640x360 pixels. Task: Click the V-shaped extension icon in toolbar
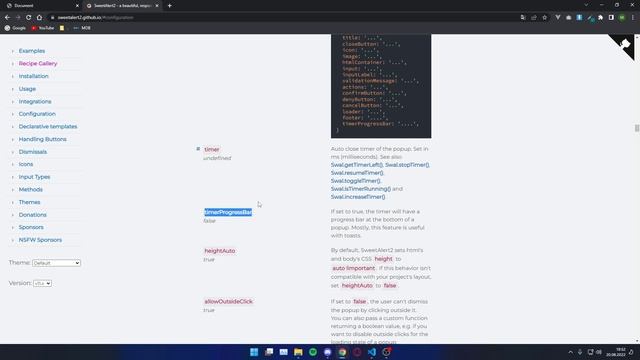(x=558, y=18)
